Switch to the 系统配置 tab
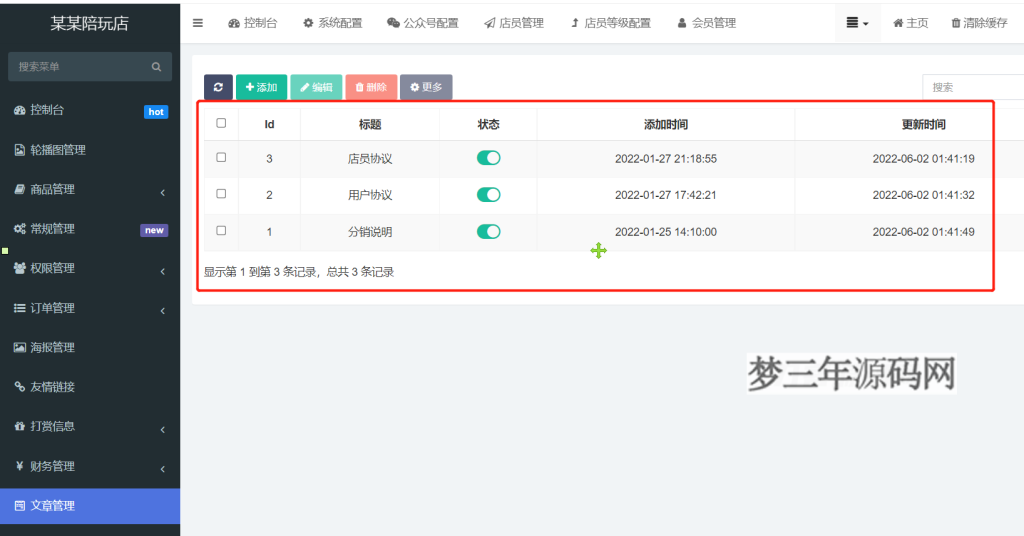Screen dimensions: 1024x536 (x=332, y=23)
